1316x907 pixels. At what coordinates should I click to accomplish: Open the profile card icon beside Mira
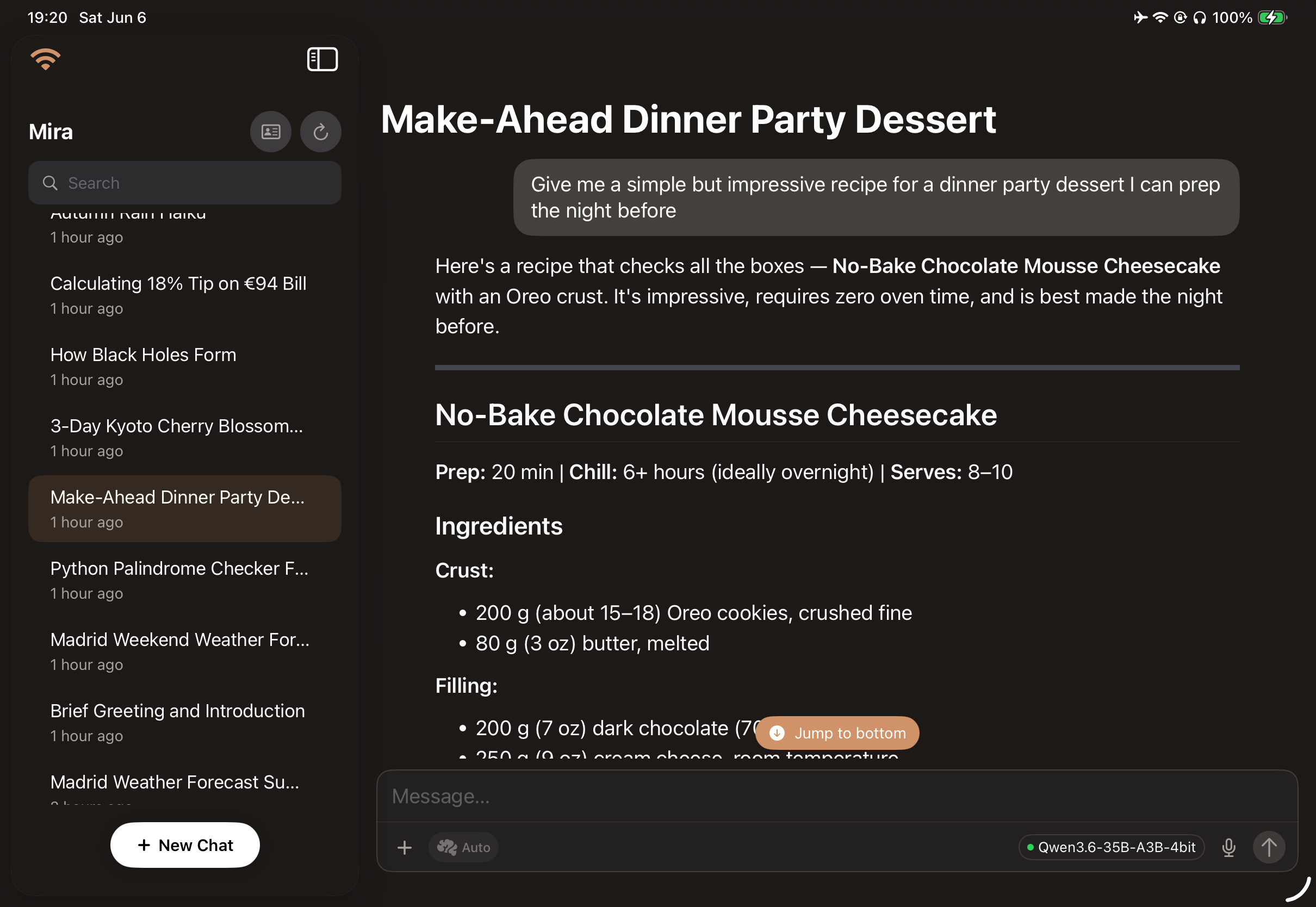point(270,131)
